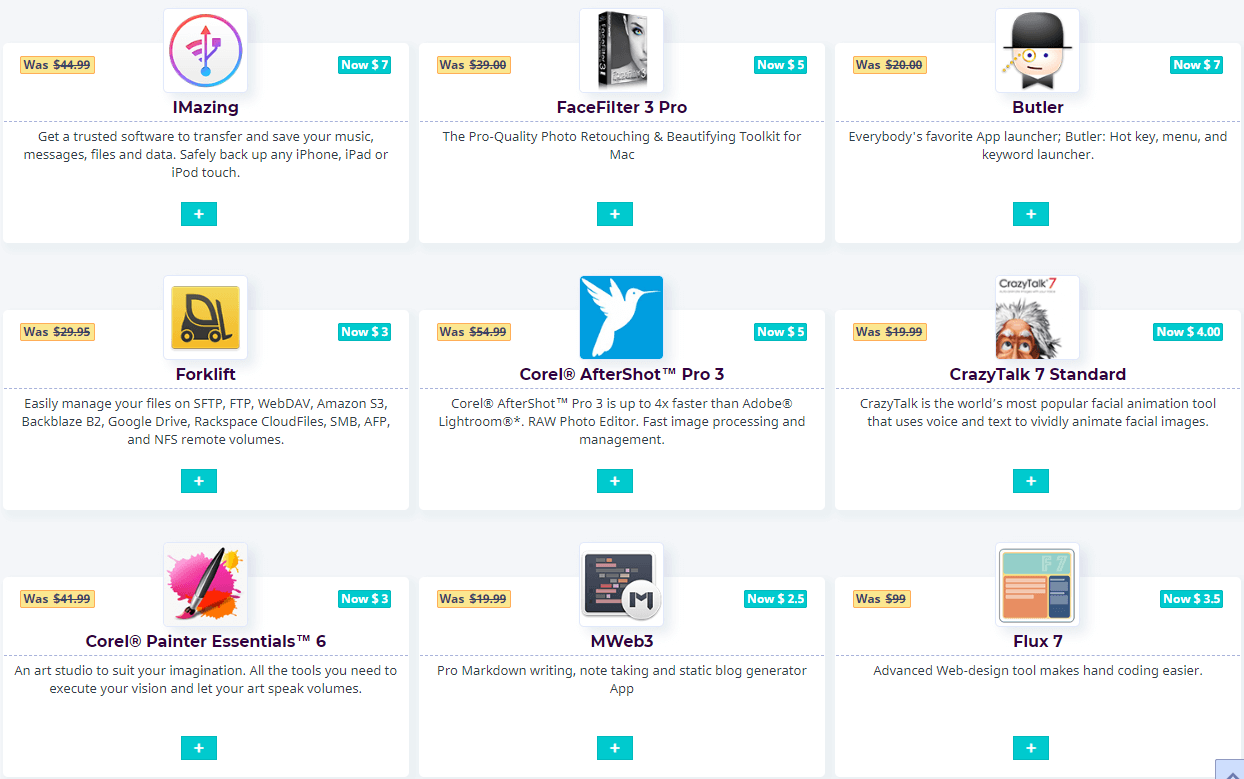Add Corel AfterShot Pro 3 via plus button
The image size is (1244, 779).
[615, 481]
